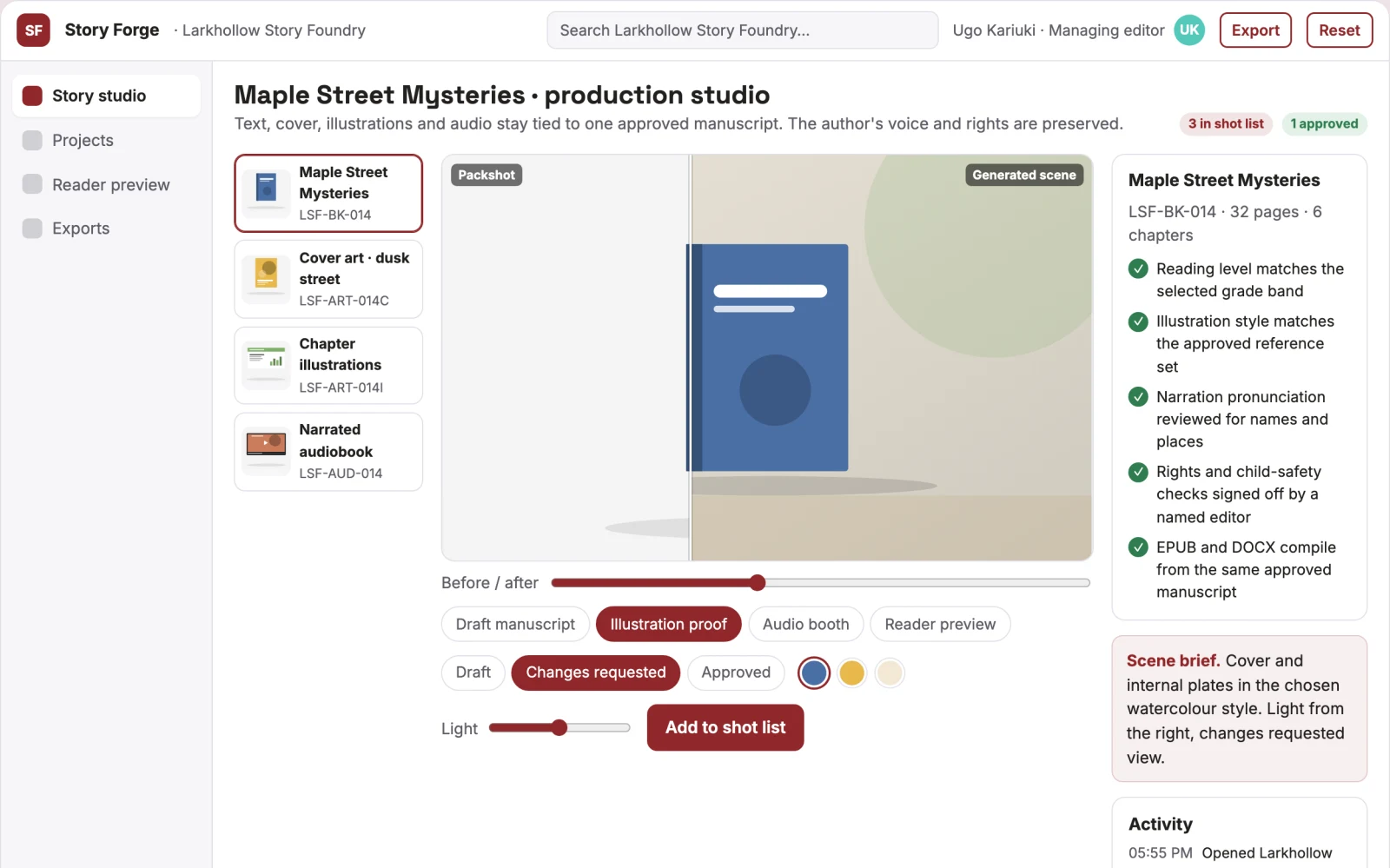Click the Export button

click(x=1255, y=30)
